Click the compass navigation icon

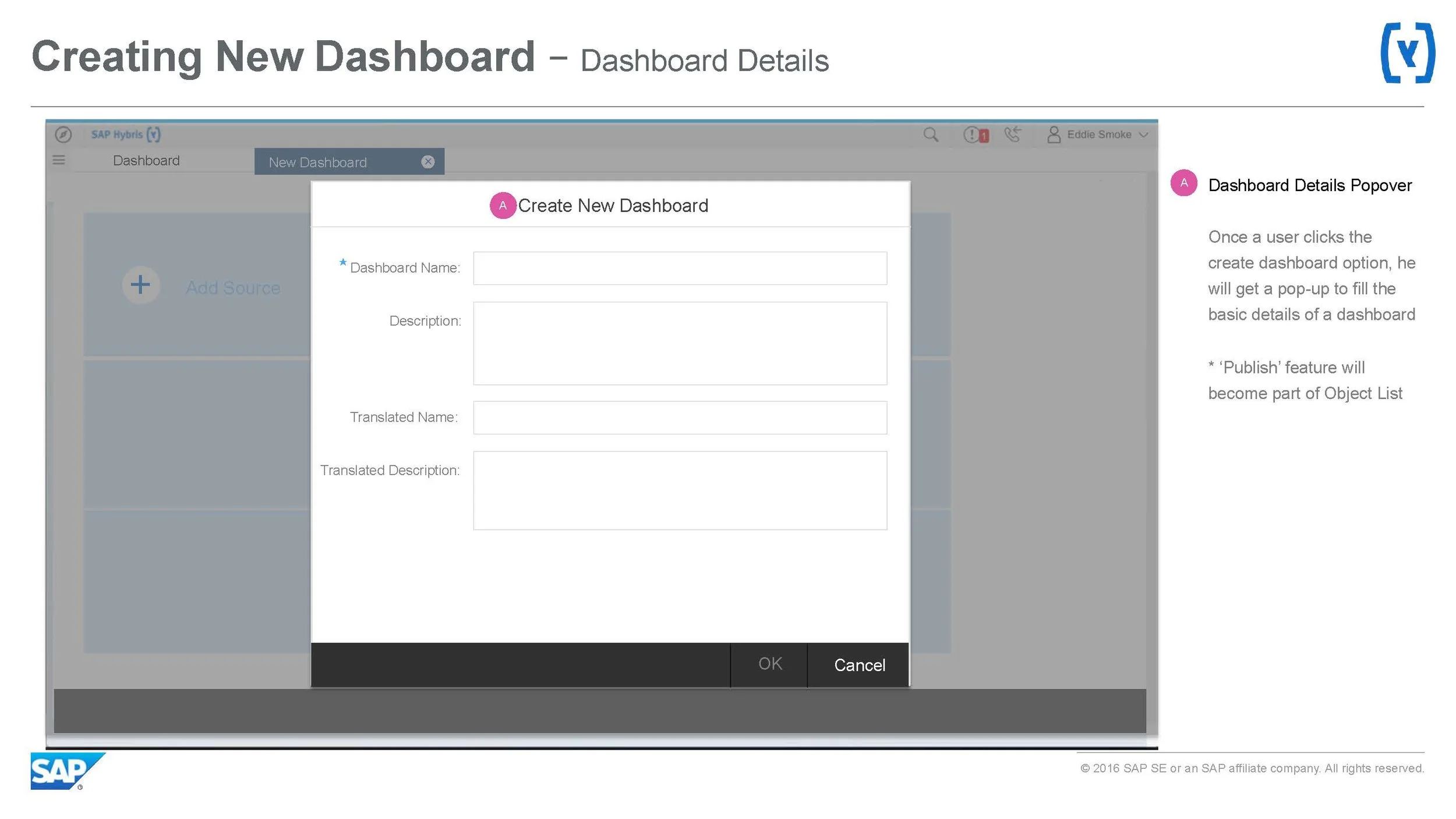click(x=63, y=135)
